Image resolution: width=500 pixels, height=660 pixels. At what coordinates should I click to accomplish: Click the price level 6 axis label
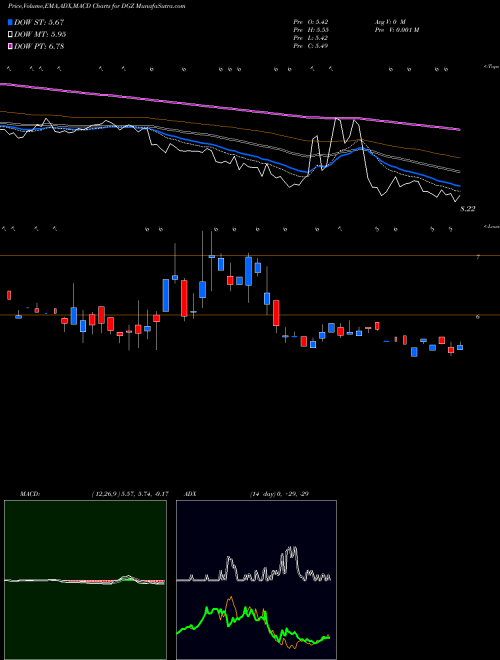pyautogui.click(x=478, y=317)
